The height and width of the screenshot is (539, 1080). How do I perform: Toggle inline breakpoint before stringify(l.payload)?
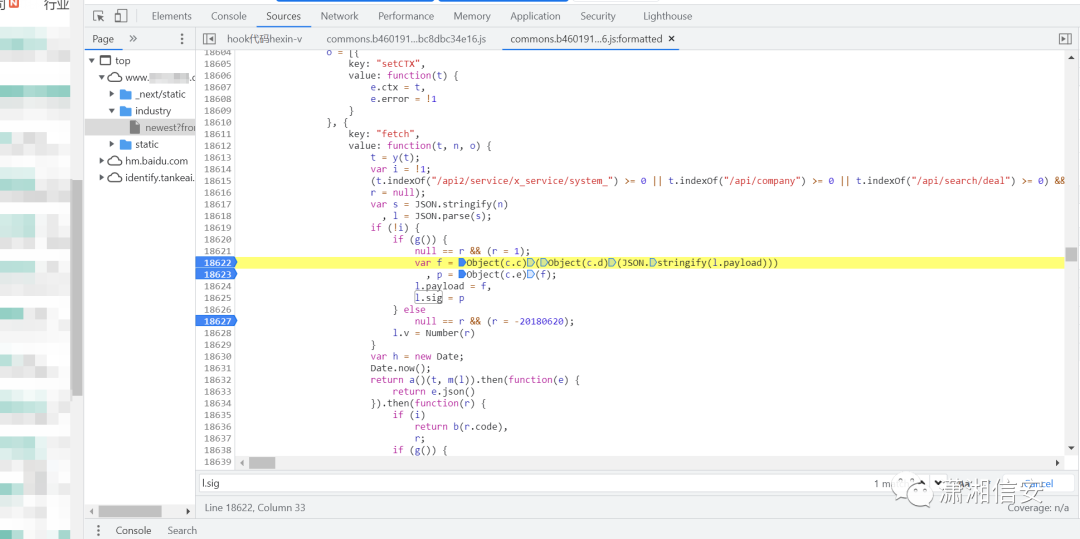pyautogui.click(x=653, y=263)
